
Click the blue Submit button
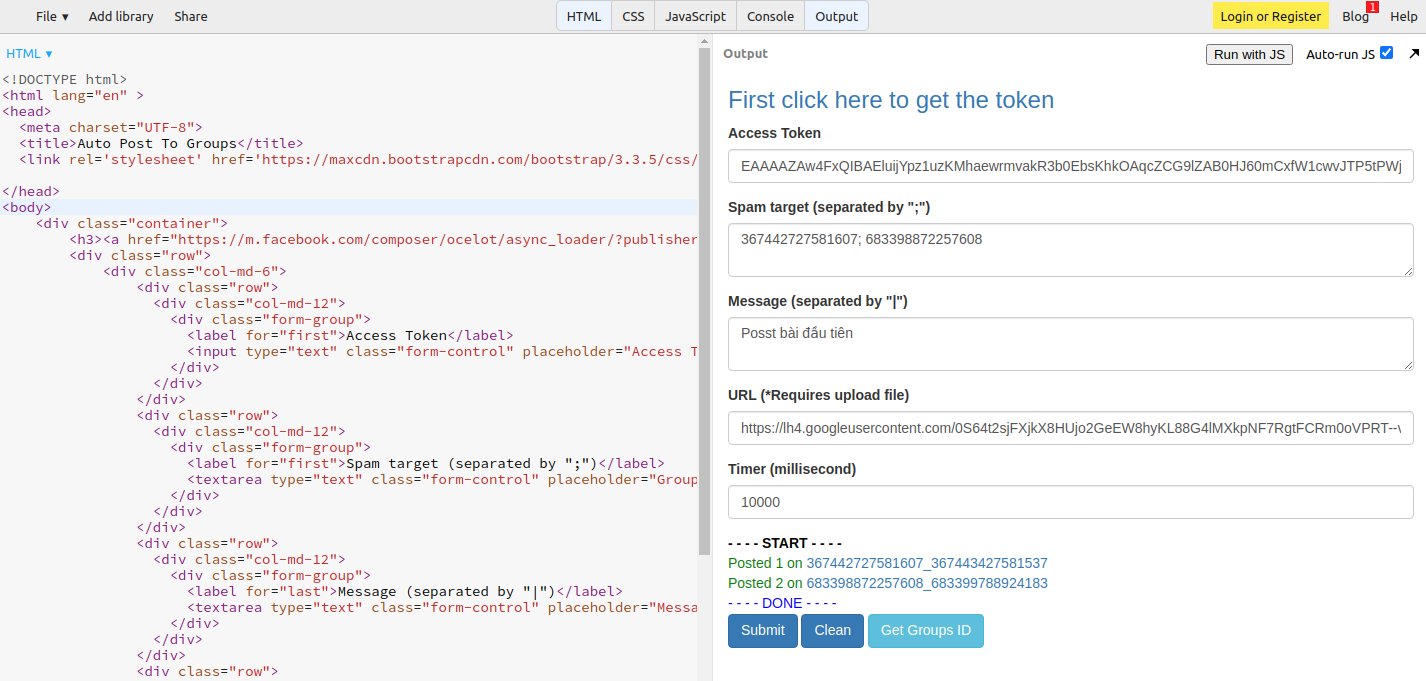coord(762,630)
